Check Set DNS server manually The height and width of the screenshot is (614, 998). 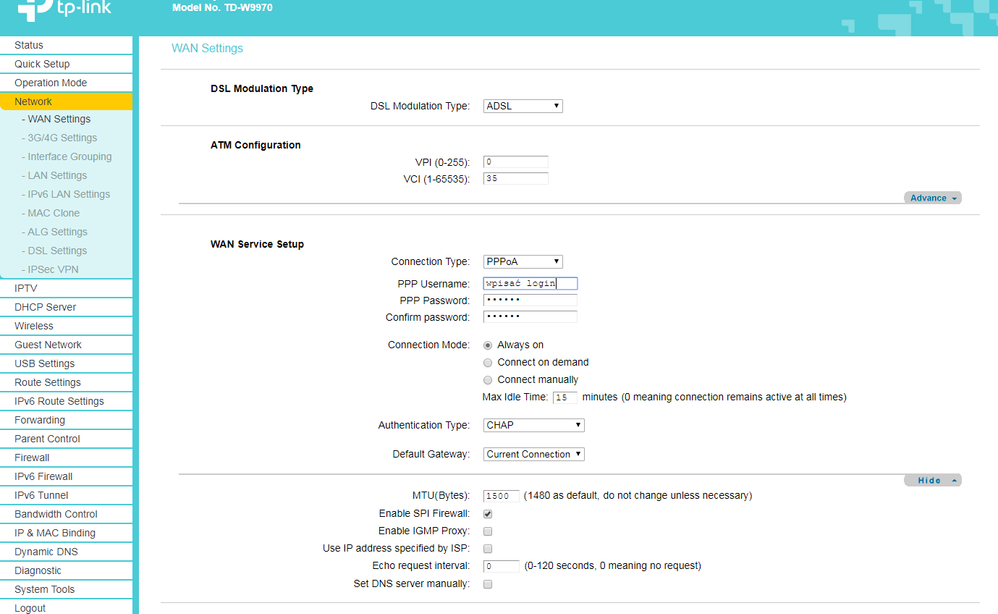[488, 584]
